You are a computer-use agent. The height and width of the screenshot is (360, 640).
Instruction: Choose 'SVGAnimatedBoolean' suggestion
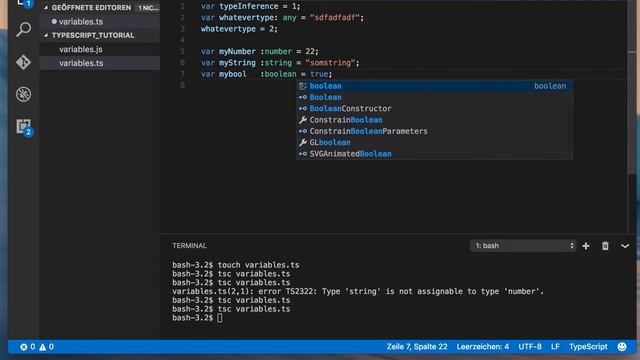(x=434, y=154)
